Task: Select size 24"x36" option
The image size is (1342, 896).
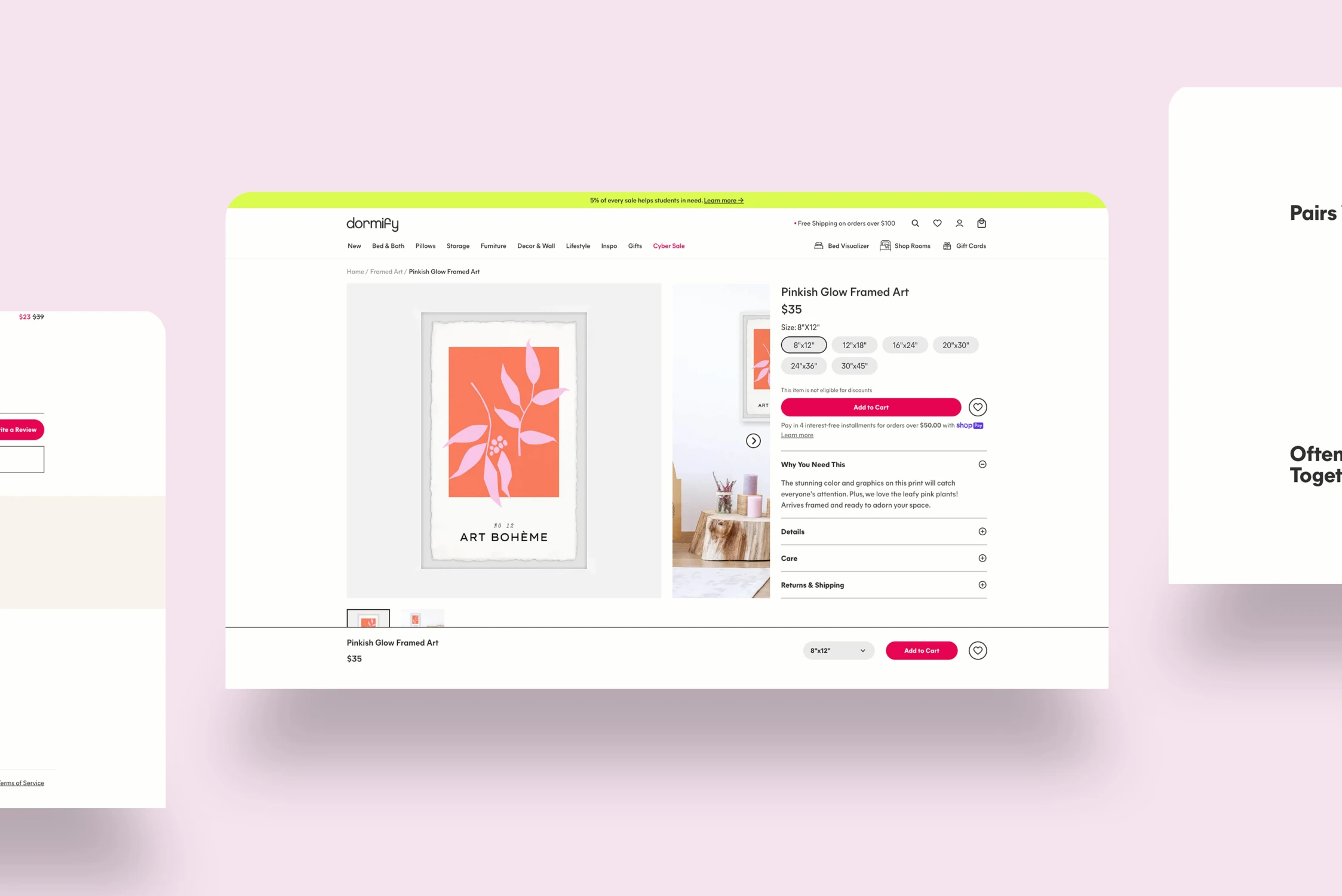Action: coord(804,366)
